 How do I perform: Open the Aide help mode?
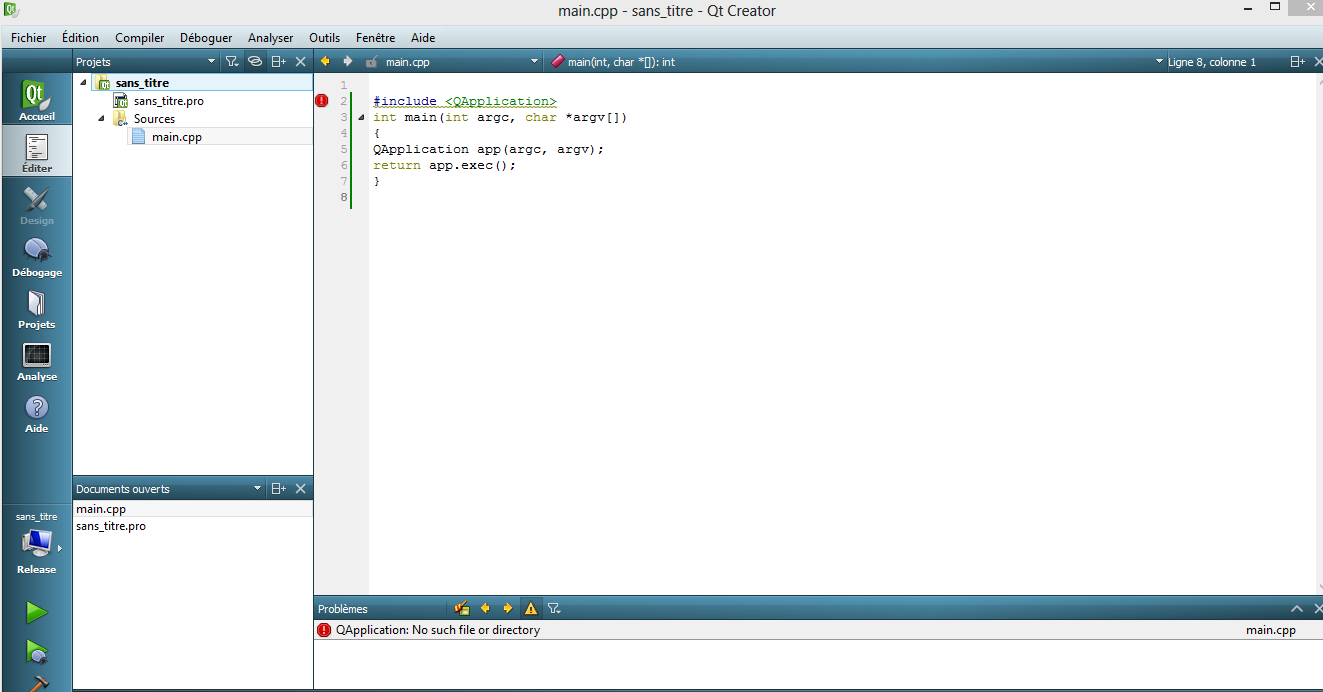point(36,412)
